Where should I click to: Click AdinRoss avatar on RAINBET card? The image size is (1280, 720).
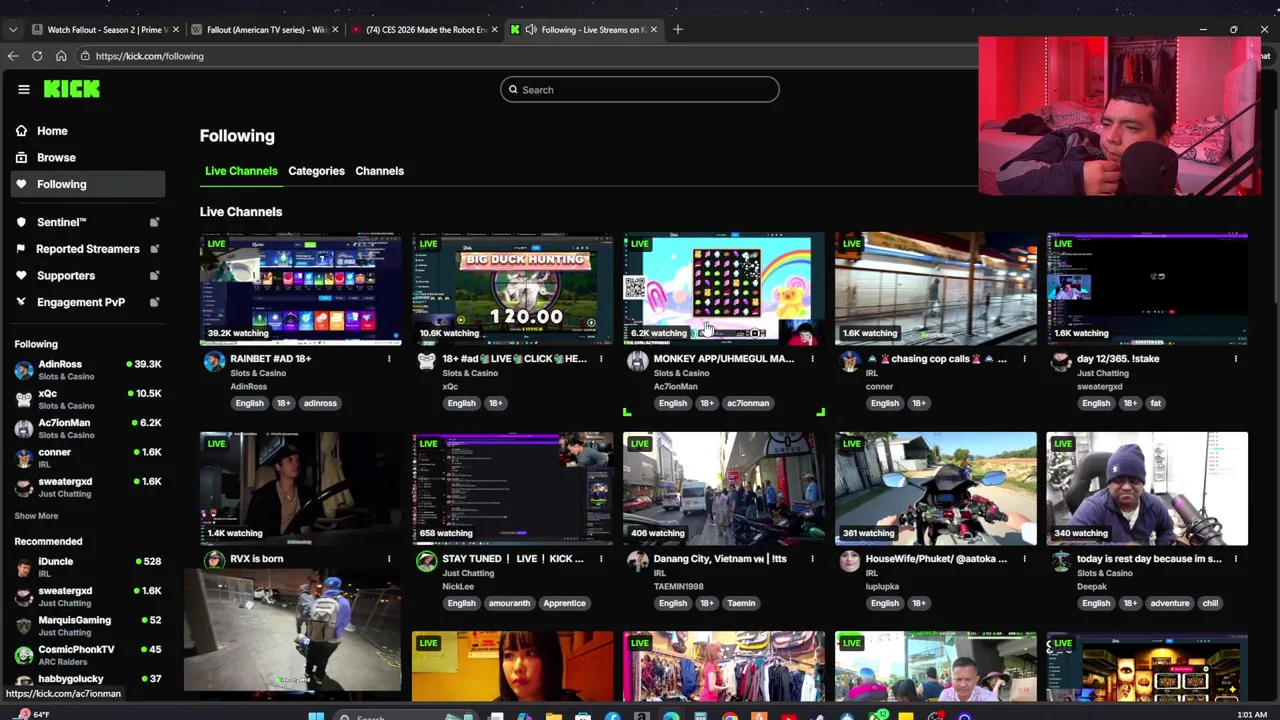[x=214, y=362]
